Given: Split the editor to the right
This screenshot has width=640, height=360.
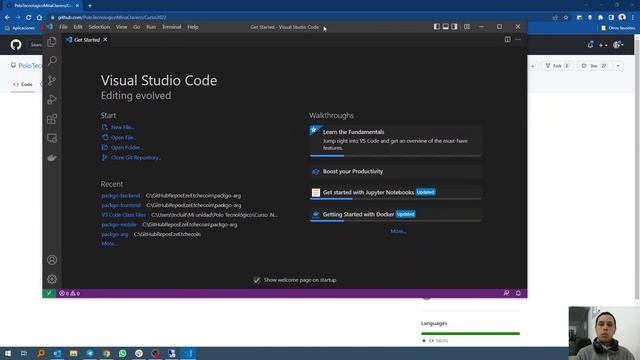Looking at the screenshot, I should pos(507,40).
